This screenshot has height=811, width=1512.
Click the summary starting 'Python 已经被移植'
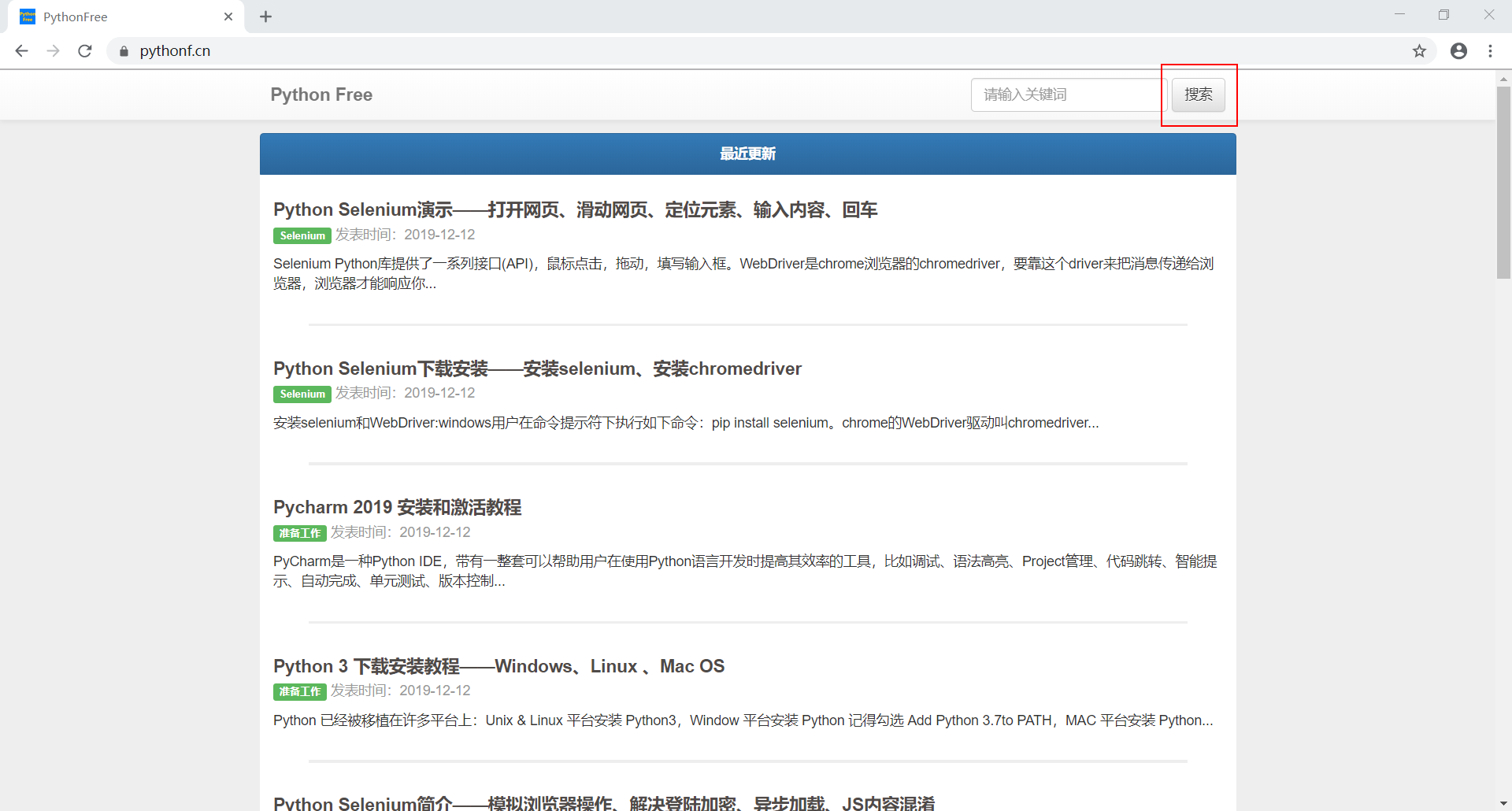pos(743,720)
